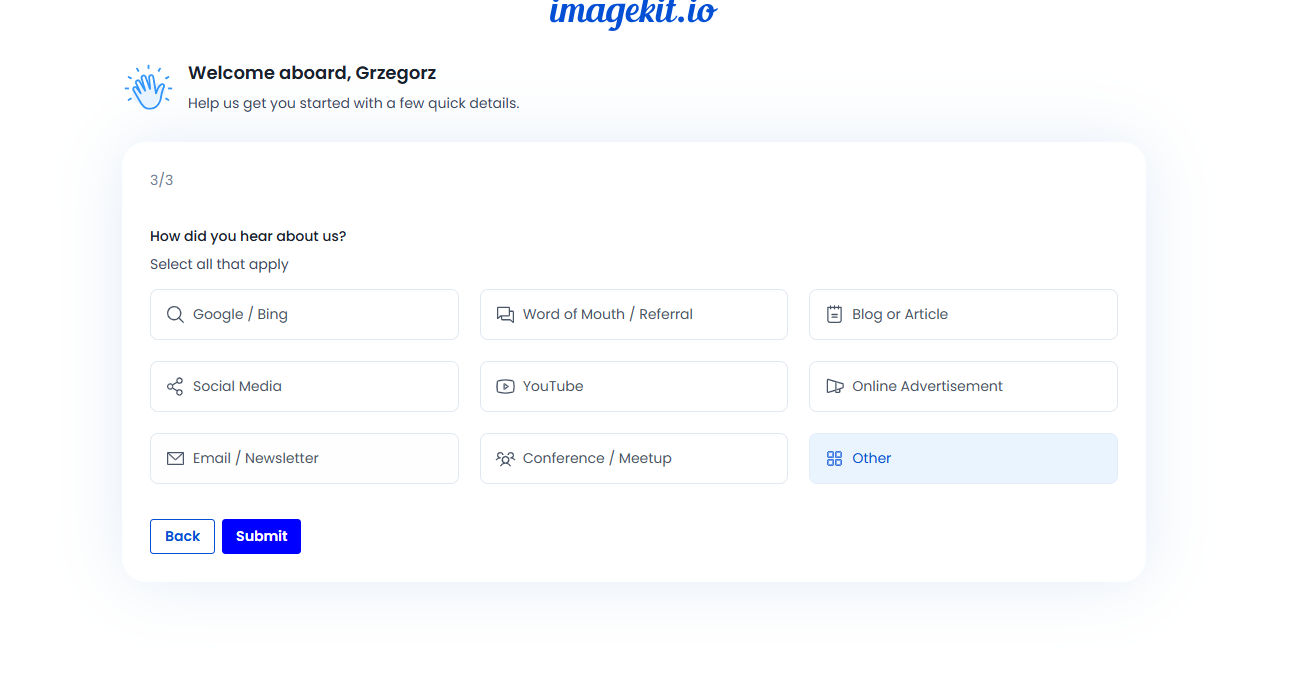1313x678 pixels.
Task: Click the magnifying glass icon for Google / Bing
Action: coord(175,314)
